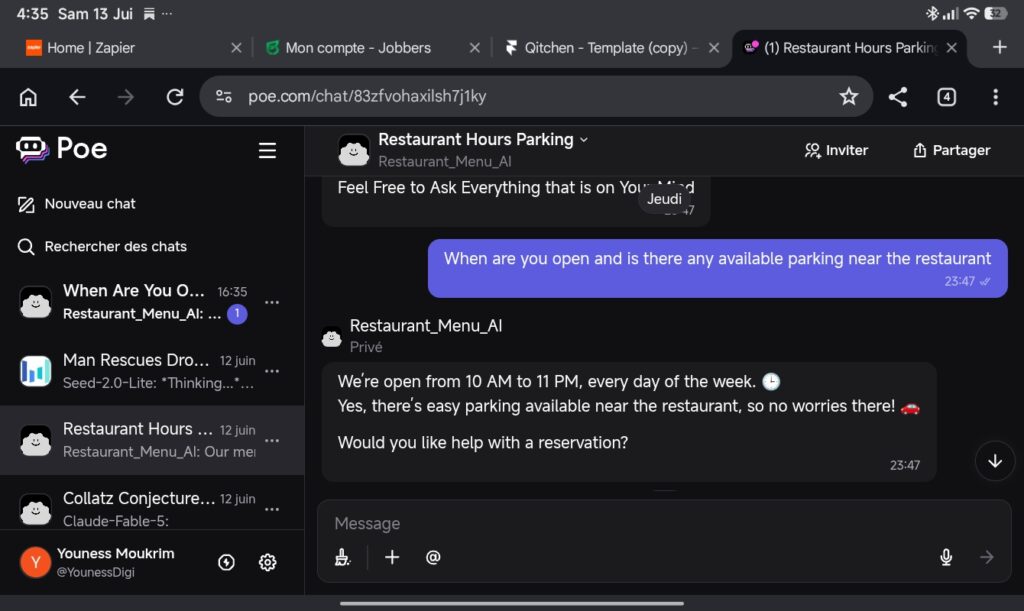Share the page using browser share icon
The image size is (1024, 611).
point(898,97)
